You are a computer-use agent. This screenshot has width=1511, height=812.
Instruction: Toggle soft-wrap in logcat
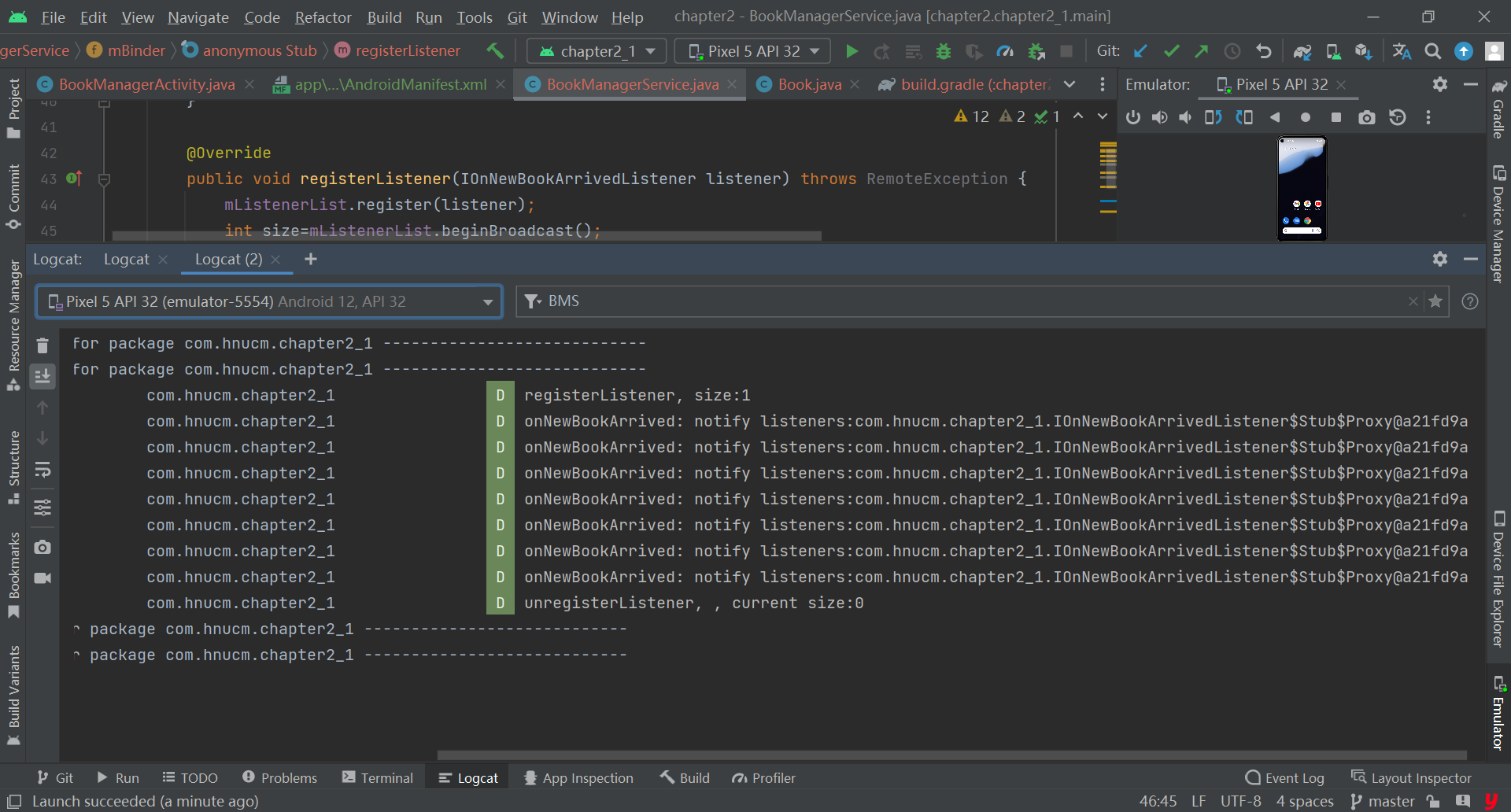(x=42, y=470)
